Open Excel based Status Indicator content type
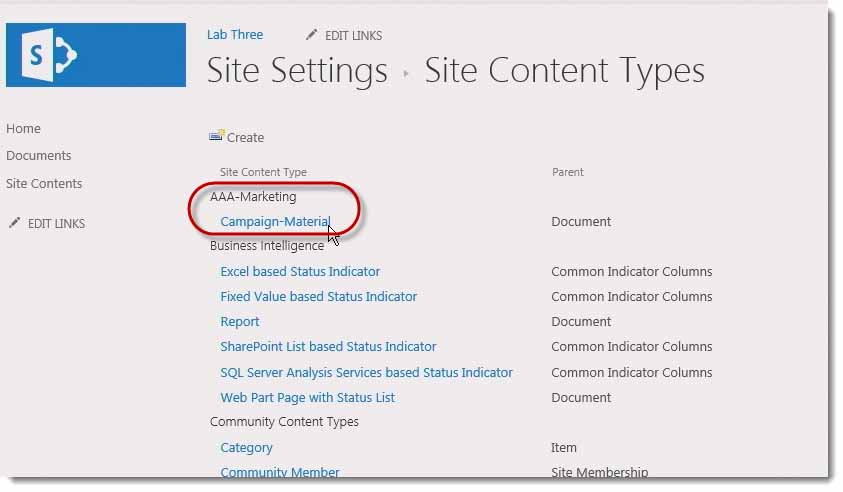The width and height of the screenshot is (843, 492). (x=300, y=272)
